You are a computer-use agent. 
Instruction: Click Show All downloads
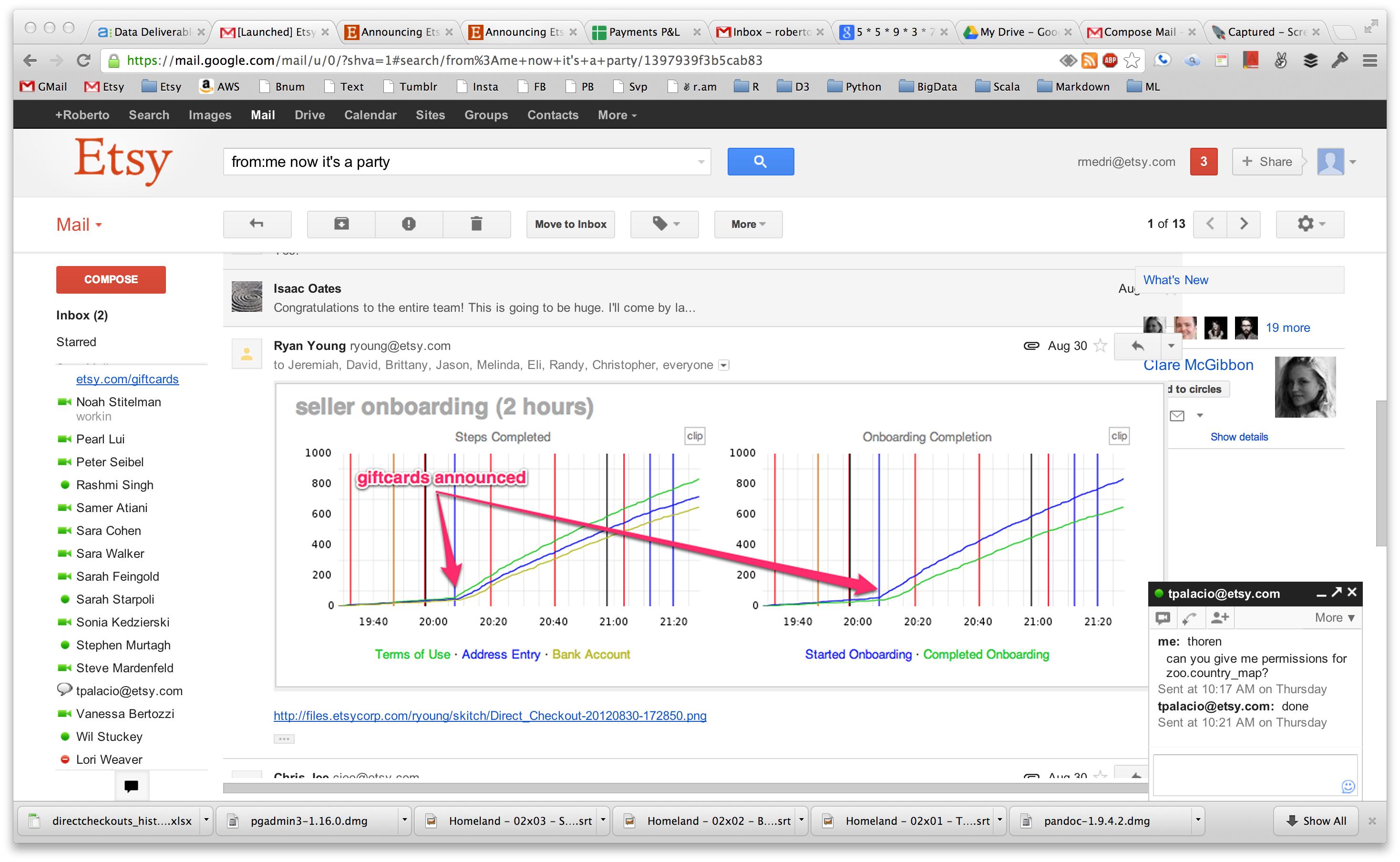click(x=1316, y=821)
